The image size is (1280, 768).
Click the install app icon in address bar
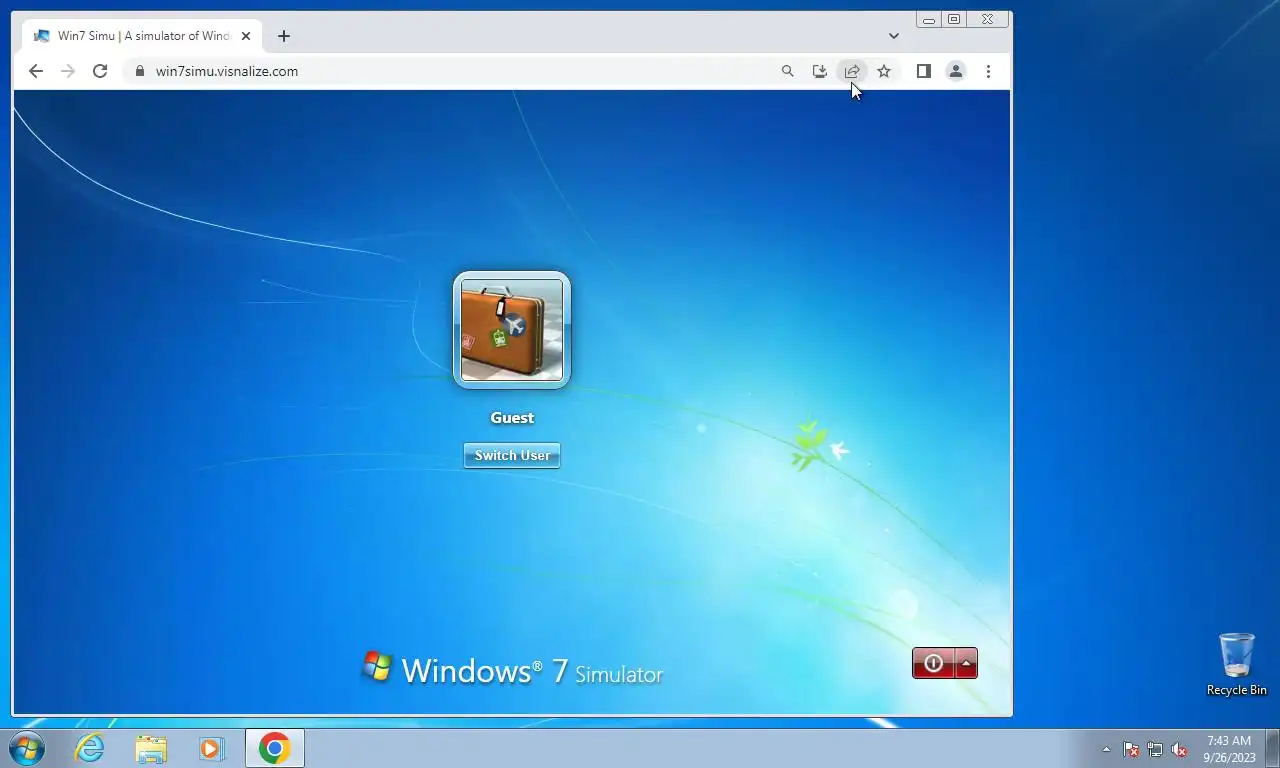pos(820,71)
